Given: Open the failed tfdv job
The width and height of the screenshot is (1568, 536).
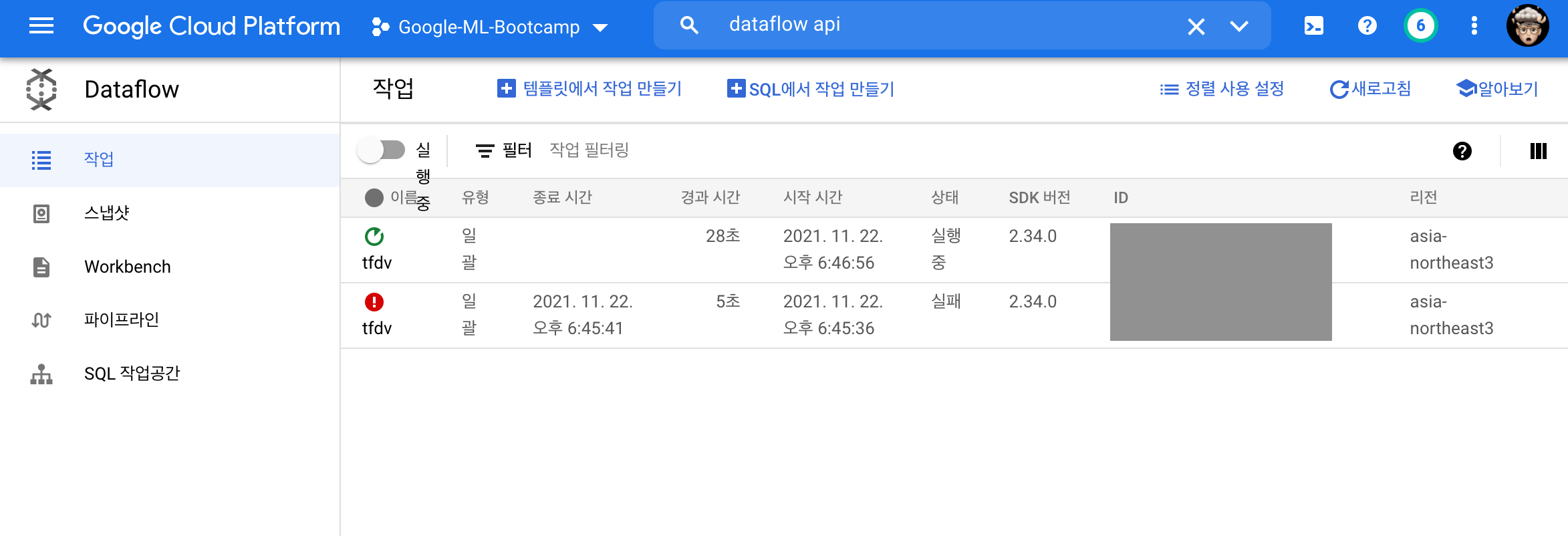Looking at the screenshot, I should (377, 329).
